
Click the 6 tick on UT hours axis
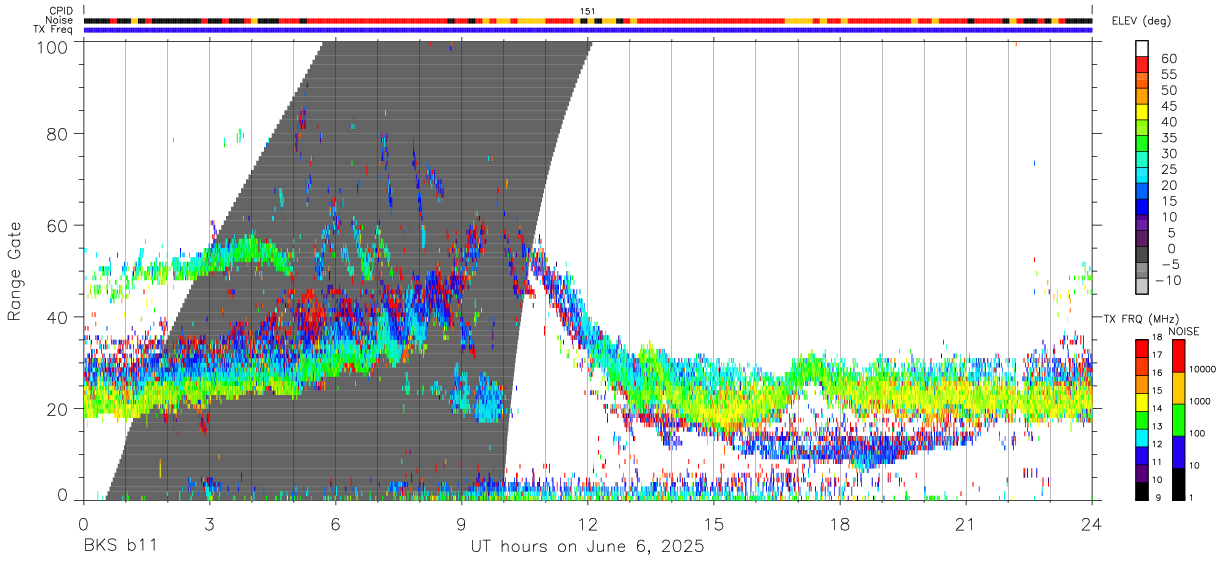pos(336,523)
